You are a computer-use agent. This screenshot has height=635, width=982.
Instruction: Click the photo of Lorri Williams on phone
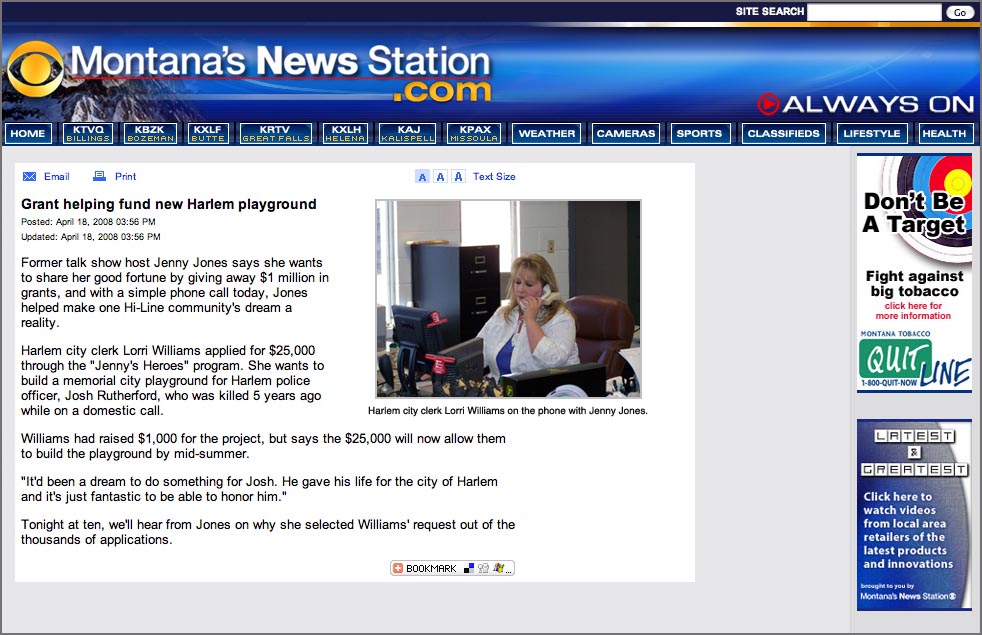coord(508,299)
